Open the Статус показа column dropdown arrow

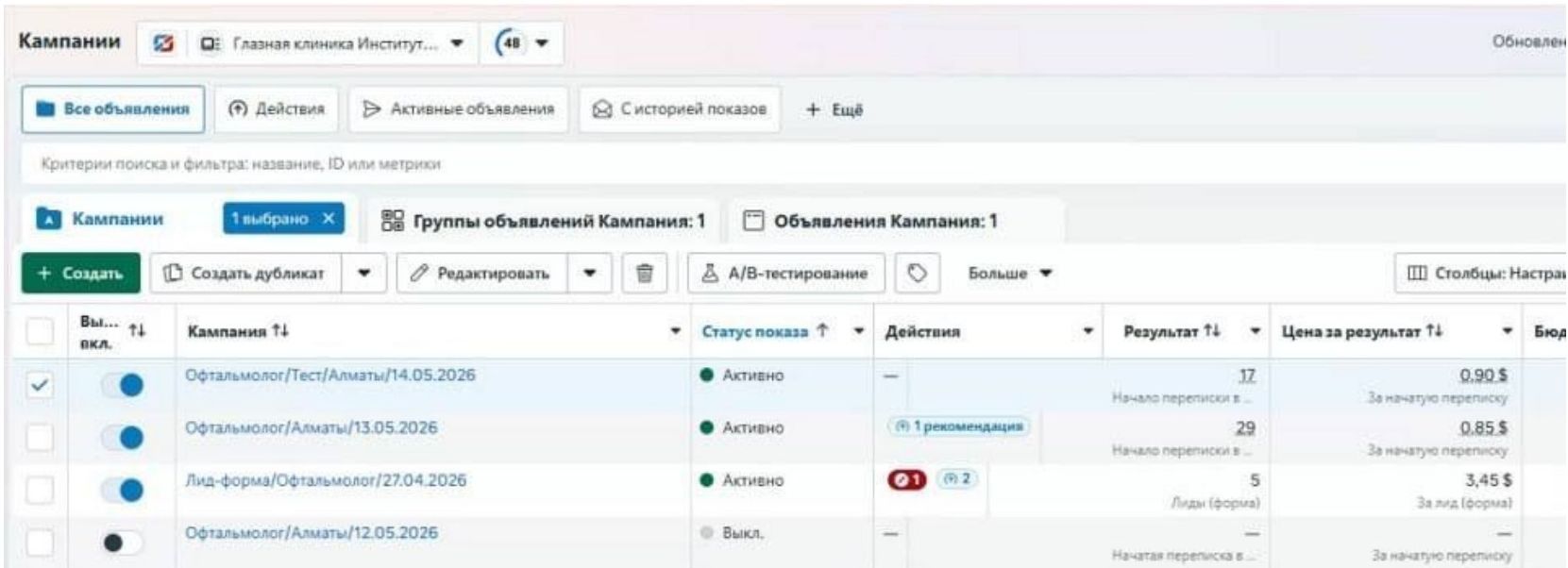click(x=859, y=331)
